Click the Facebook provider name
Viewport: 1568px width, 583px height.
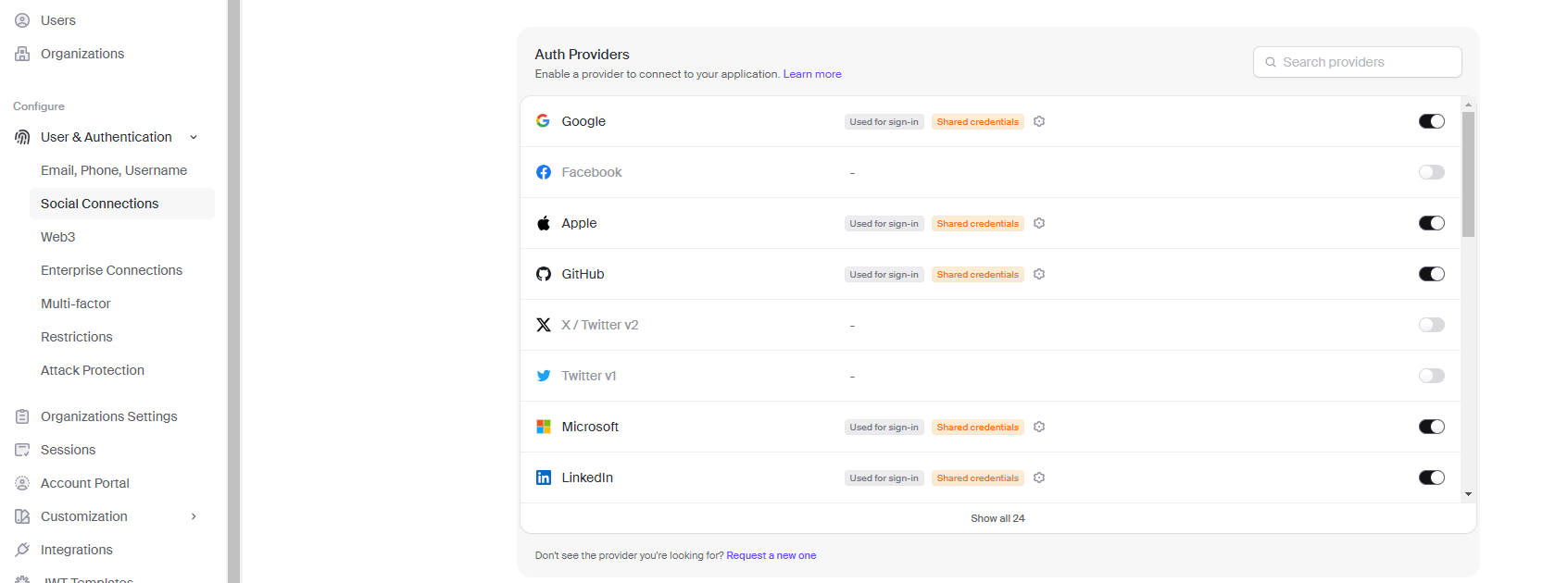(592, 172)
